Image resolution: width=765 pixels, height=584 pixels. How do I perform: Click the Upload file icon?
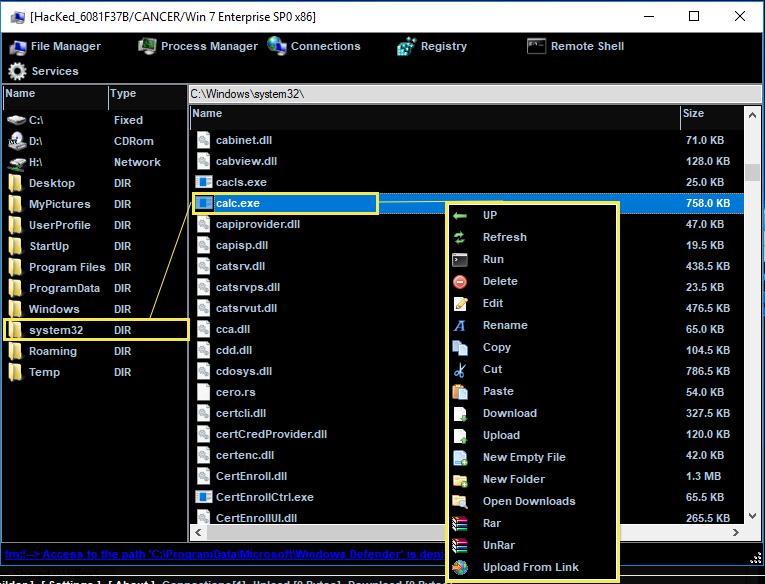click(460, 436)
